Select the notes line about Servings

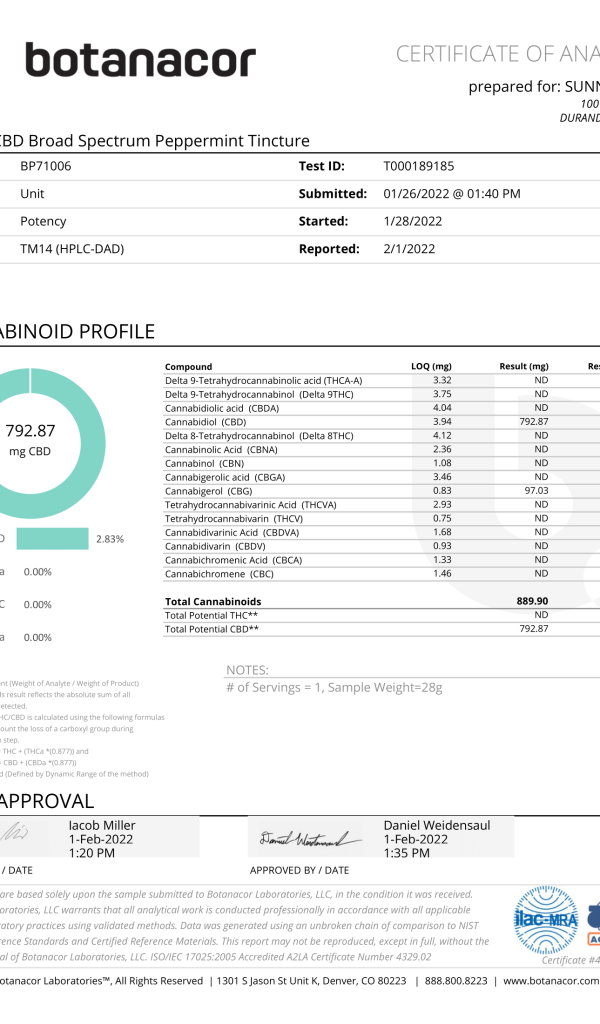coord(334,688)
